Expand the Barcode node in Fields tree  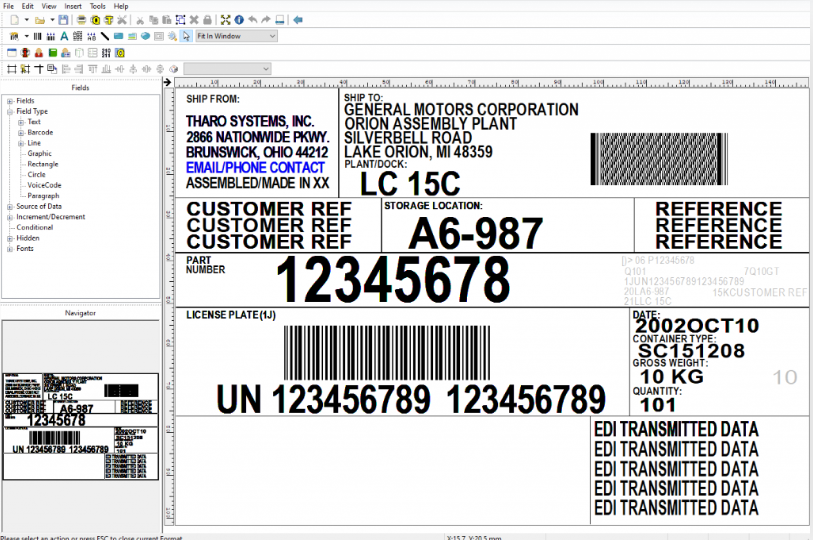pyautogui.click(x=21, y=132)
